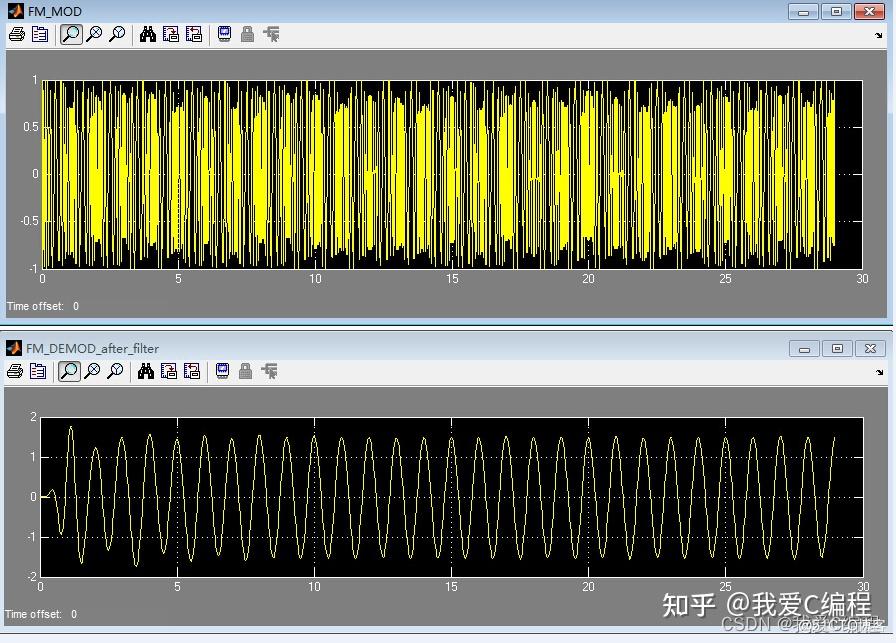Viewport: 896px width, 643px height.
Task: Toggle Floating scope icon in FM_DEMOD_after_filter window
Action: click(222, 372)
